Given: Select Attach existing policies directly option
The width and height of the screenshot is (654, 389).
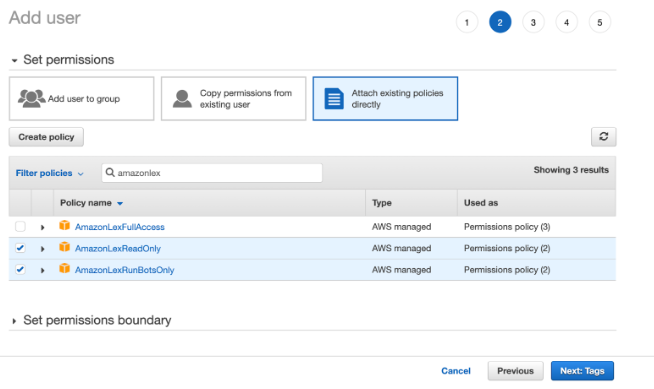Looking at the screenshot, I should coord(385,98).
